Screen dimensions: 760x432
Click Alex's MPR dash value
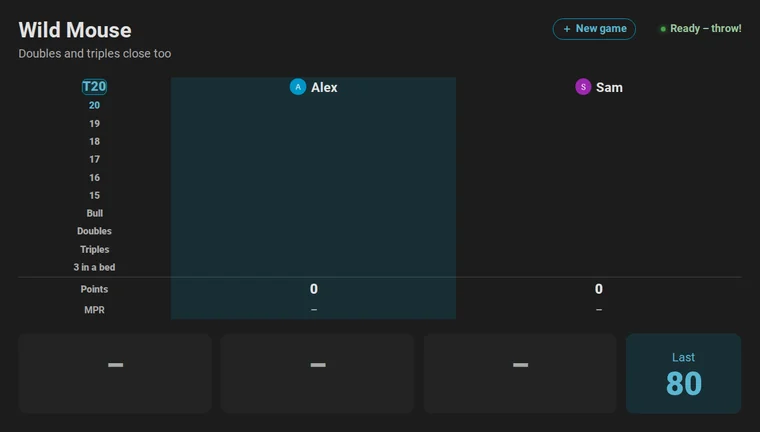(314, 309)
